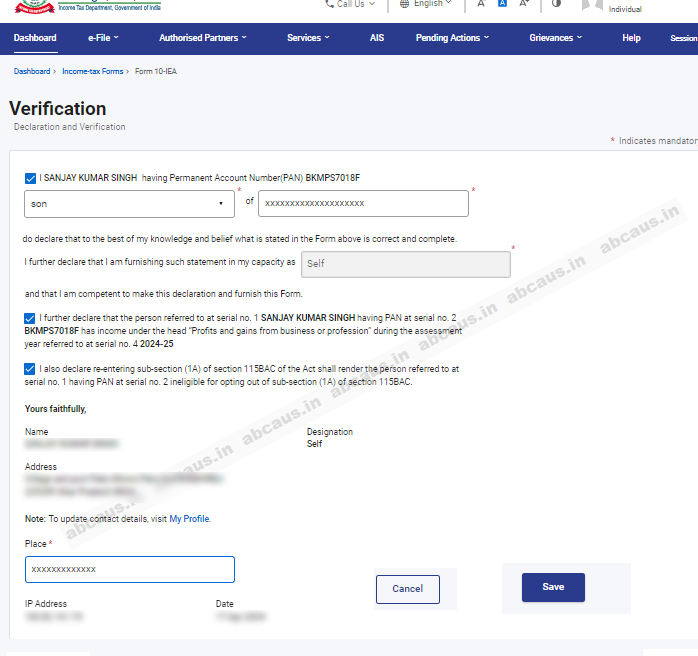The width and height of the screenshot is (698, 656).
Task: Open the e-File menu
Action: click(103, 38)
